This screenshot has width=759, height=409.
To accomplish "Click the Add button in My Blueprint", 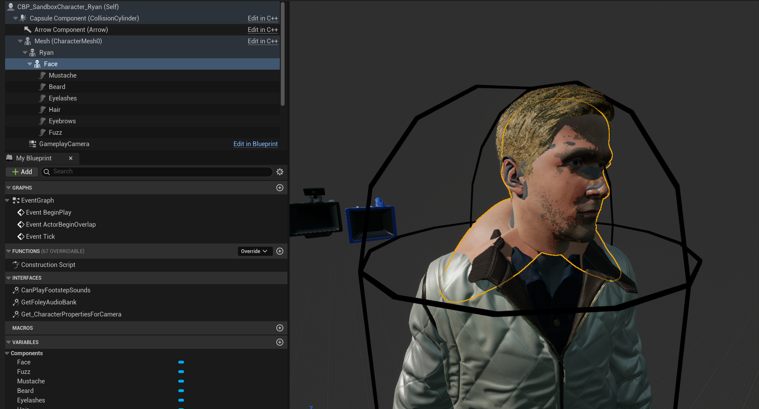I will pos(22,172).
